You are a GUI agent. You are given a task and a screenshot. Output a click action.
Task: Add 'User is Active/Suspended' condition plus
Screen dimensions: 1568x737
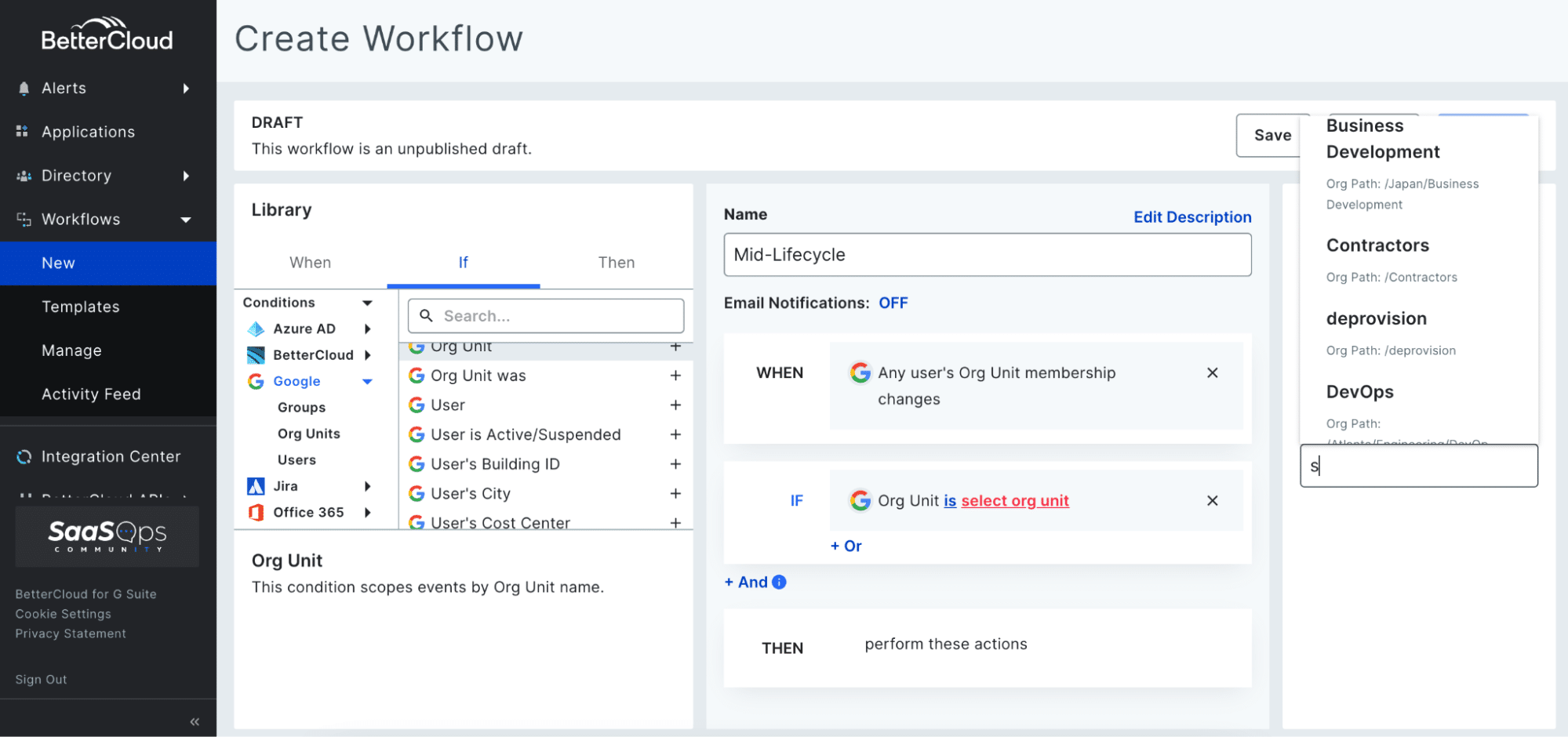coord(675,434)
